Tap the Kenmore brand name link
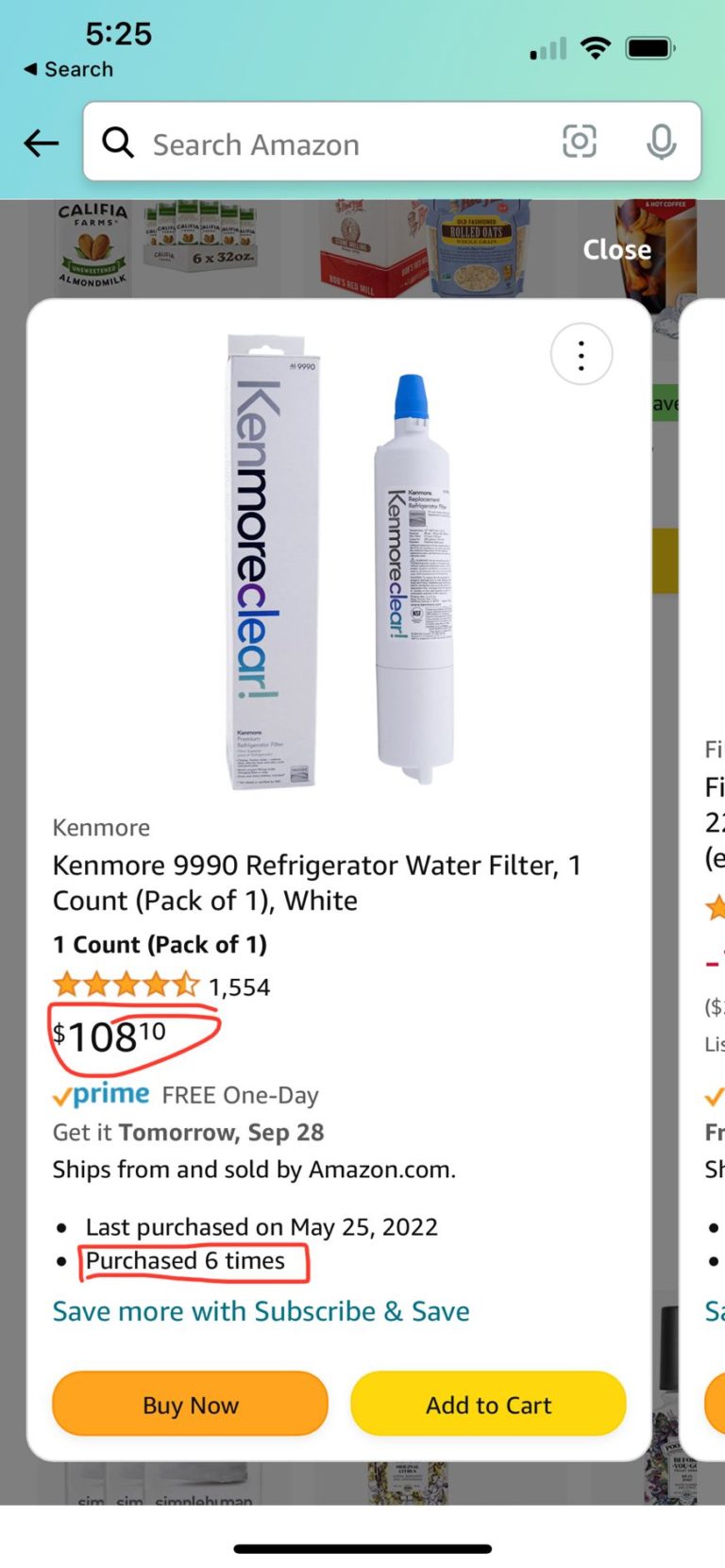Viewport: 725px width, 1568px height. point(101,828)
